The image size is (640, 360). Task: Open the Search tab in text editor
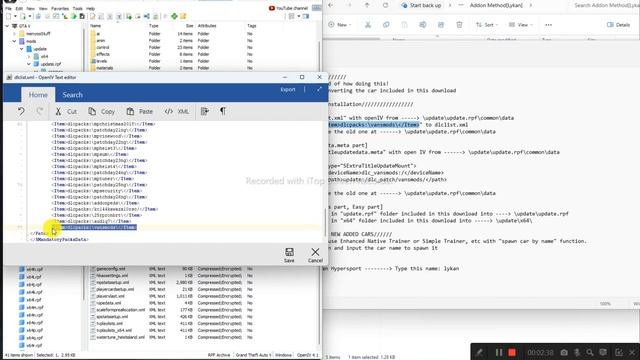72,95
